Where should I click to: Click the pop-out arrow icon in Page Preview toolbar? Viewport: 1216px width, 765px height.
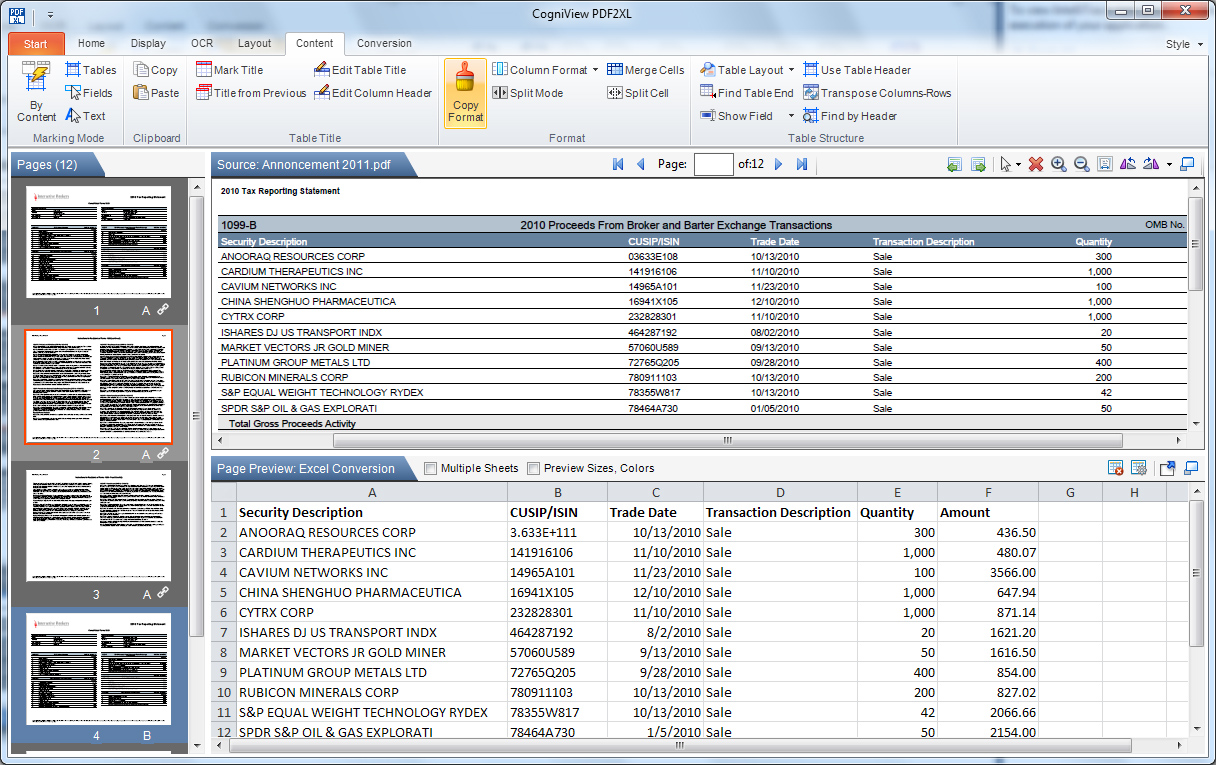1167,468
